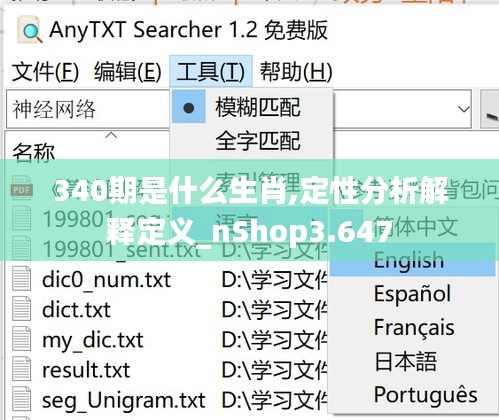
Task: Click the 神经网络 search input field
Action: (x=88, y=109)
